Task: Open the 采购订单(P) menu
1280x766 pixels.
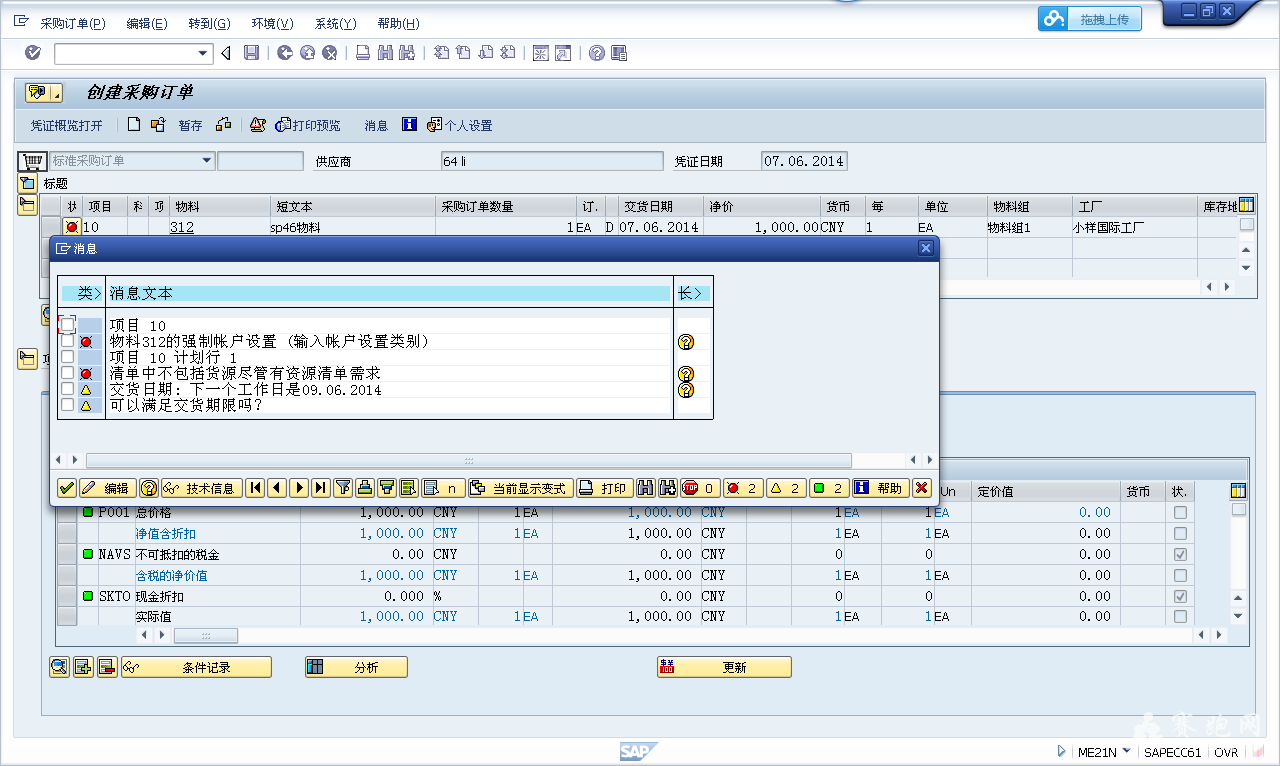Action: pyautogui.click(x=73, y=23)
